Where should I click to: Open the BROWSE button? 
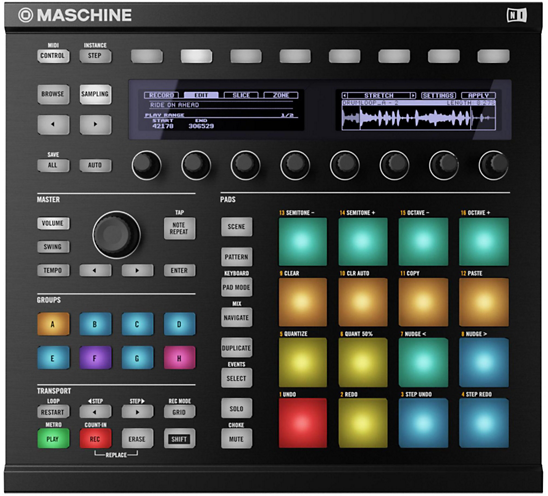(53, 94)
